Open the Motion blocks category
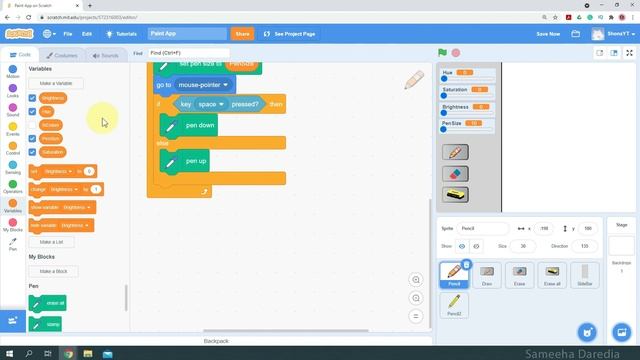 [13, 71]
